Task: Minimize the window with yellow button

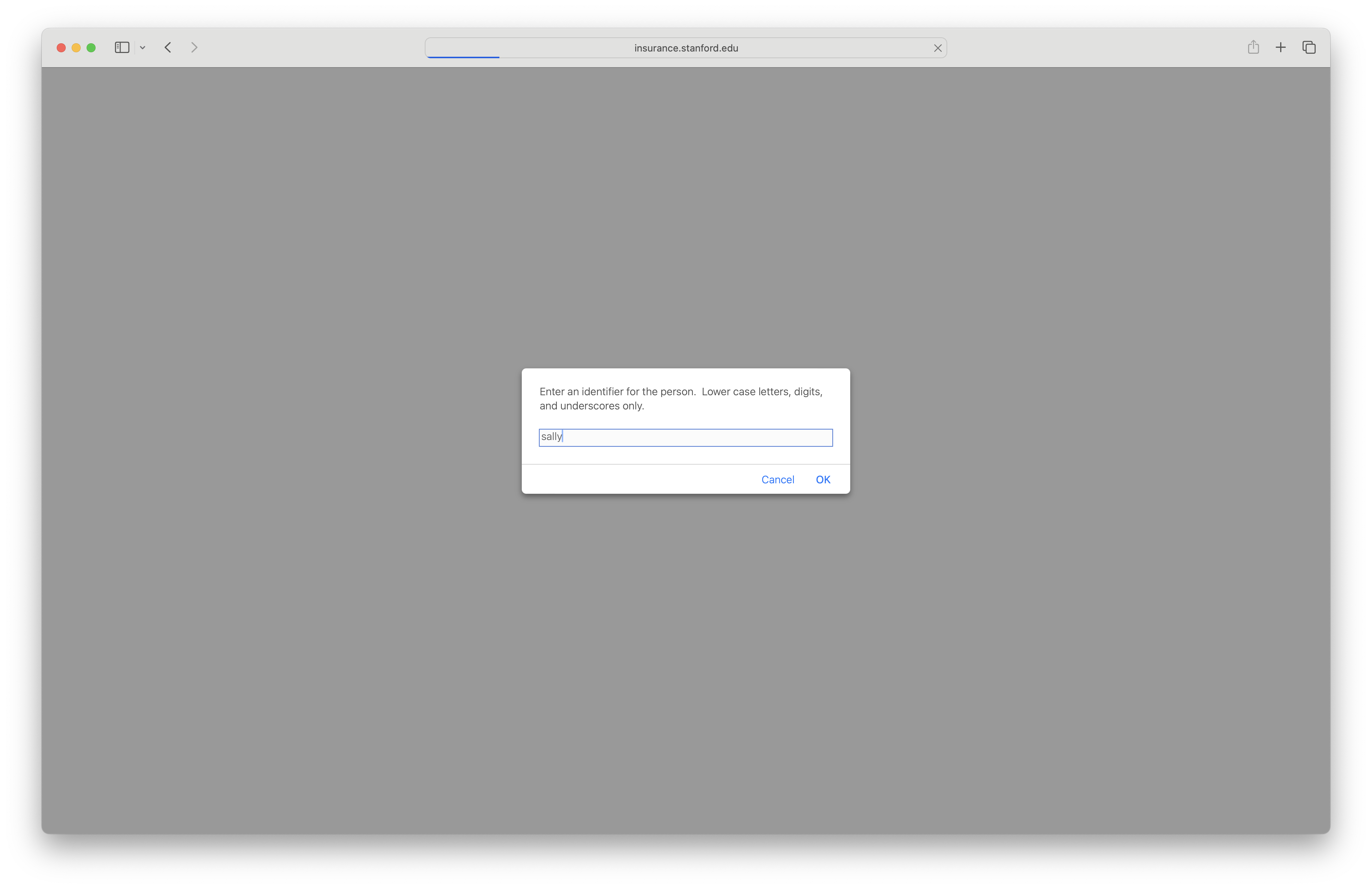Action: pos(76,48)
